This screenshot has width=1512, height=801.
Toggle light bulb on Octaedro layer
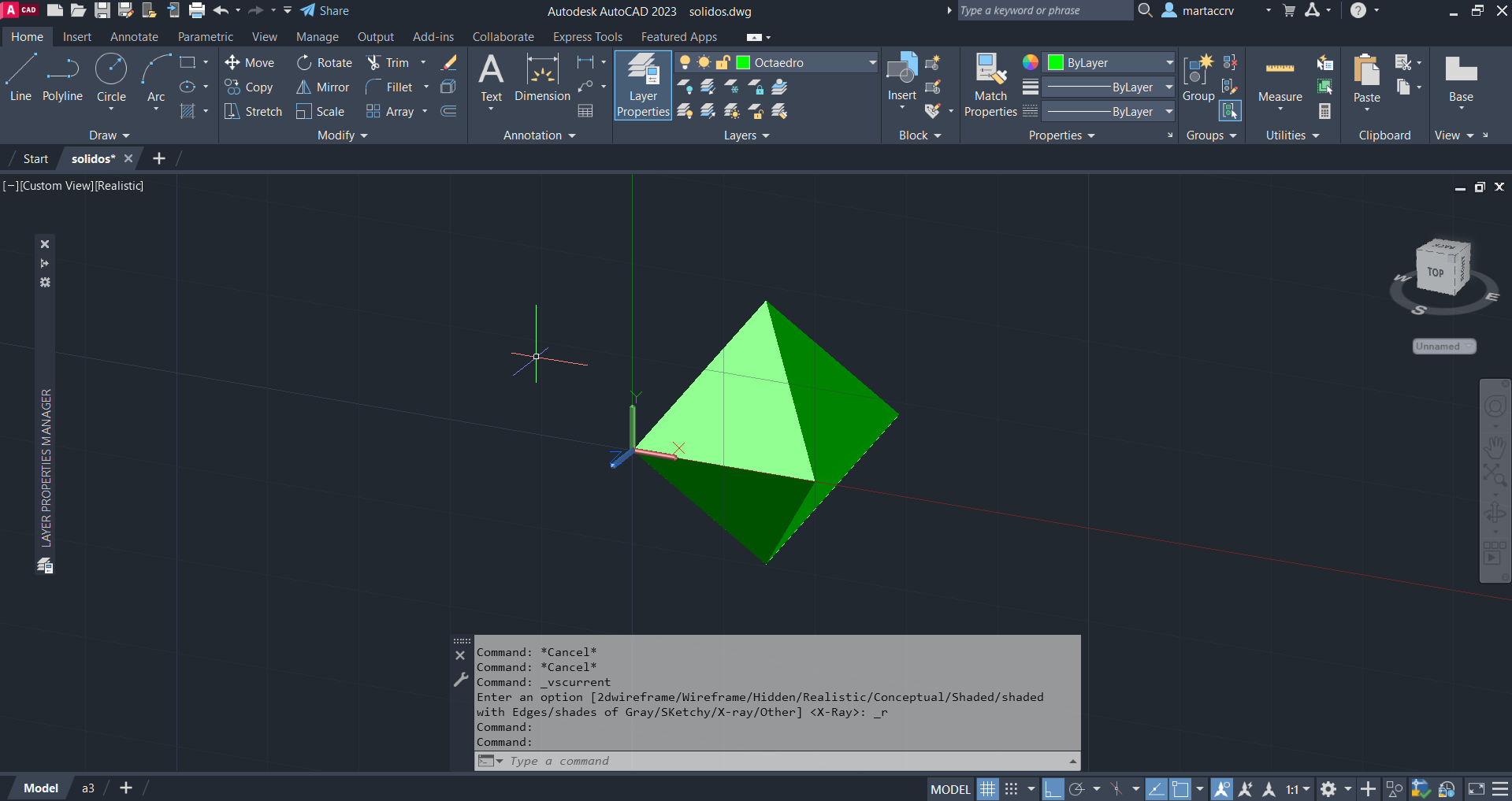tap(685, 63)
